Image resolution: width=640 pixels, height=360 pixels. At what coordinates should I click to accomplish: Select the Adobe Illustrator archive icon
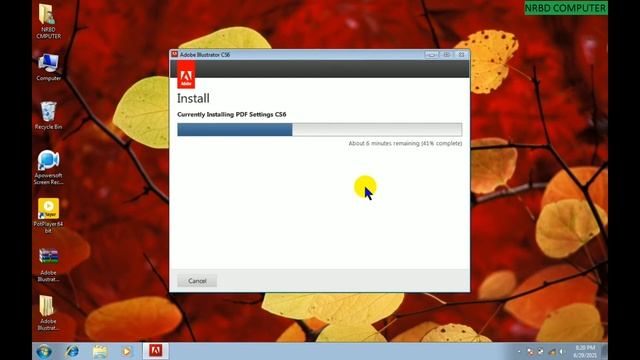[48, 265]
